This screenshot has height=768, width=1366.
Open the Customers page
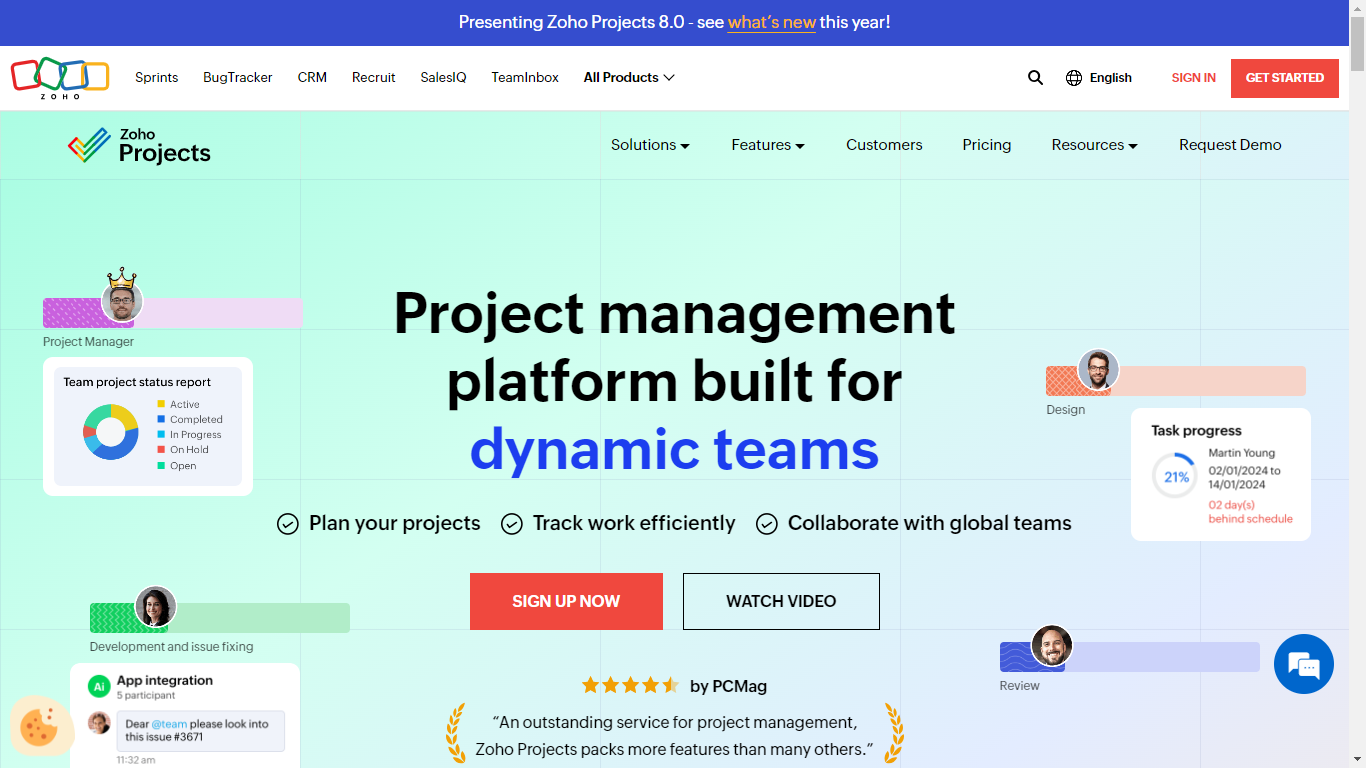click(x=884, y=145)
